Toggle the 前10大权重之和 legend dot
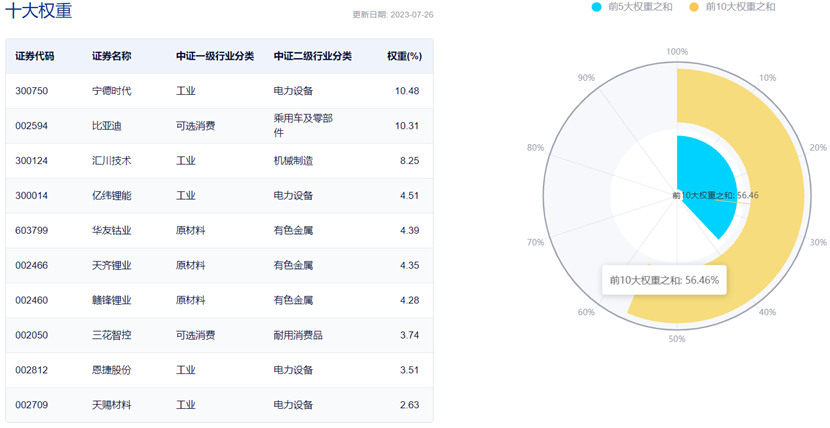Viewport: 830px width, 428px height. (x=694, y=7)
